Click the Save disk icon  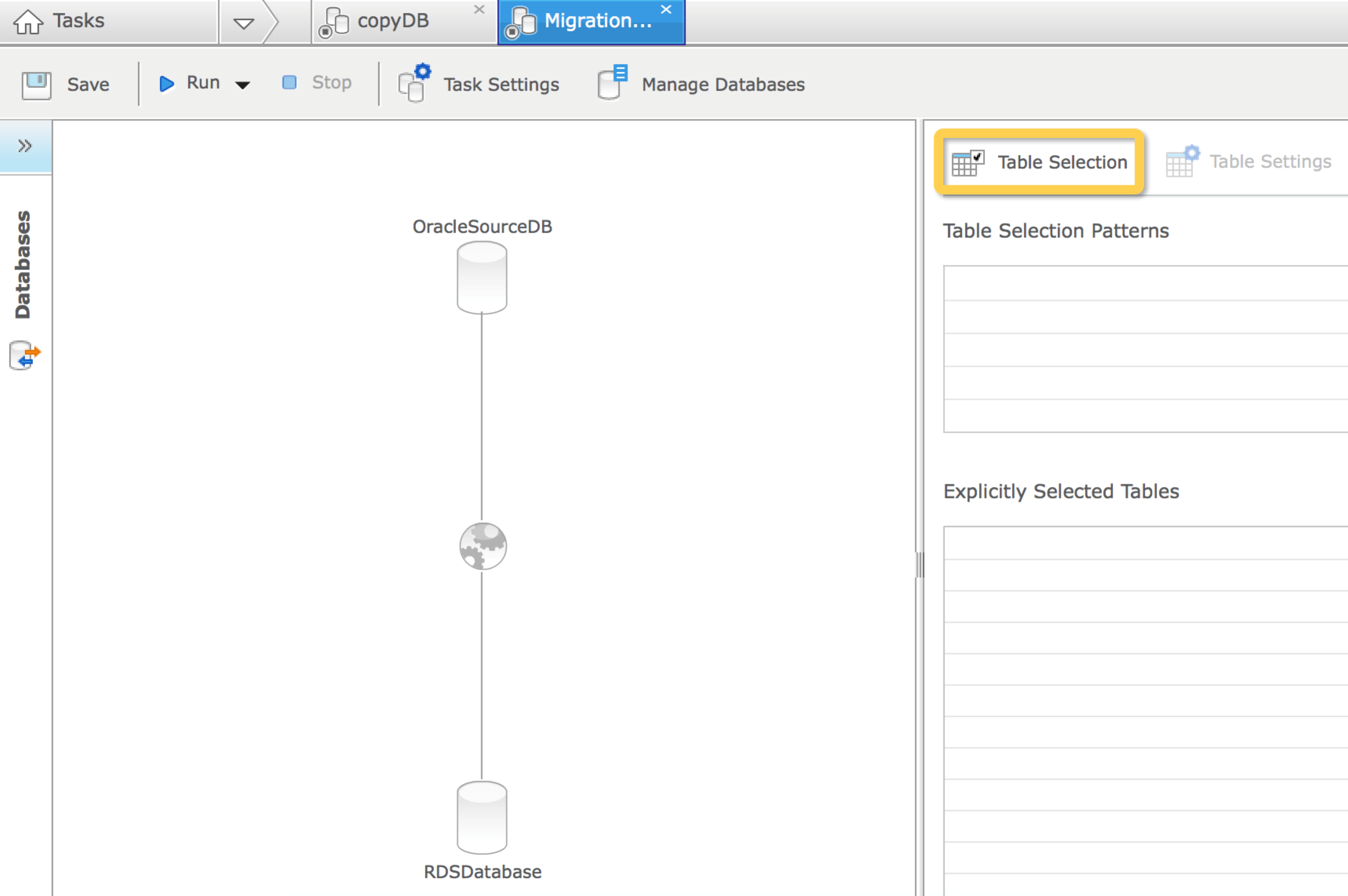point(36,85)
